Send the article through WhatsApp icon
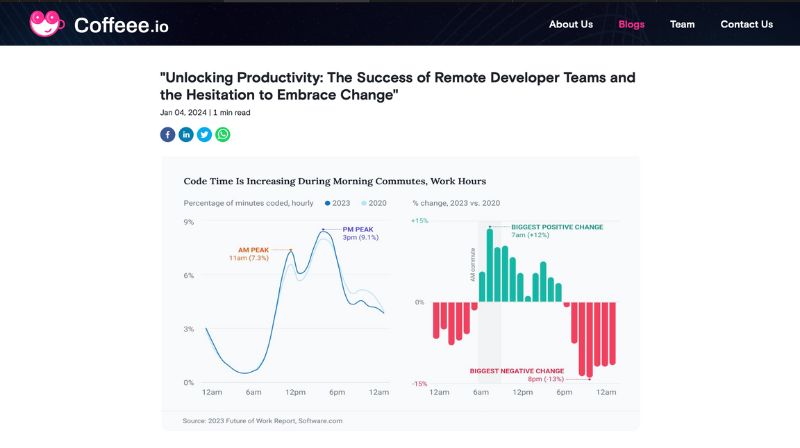Viewport: 800px width, 448px height. pyautogui.click(x=222, y=134)
